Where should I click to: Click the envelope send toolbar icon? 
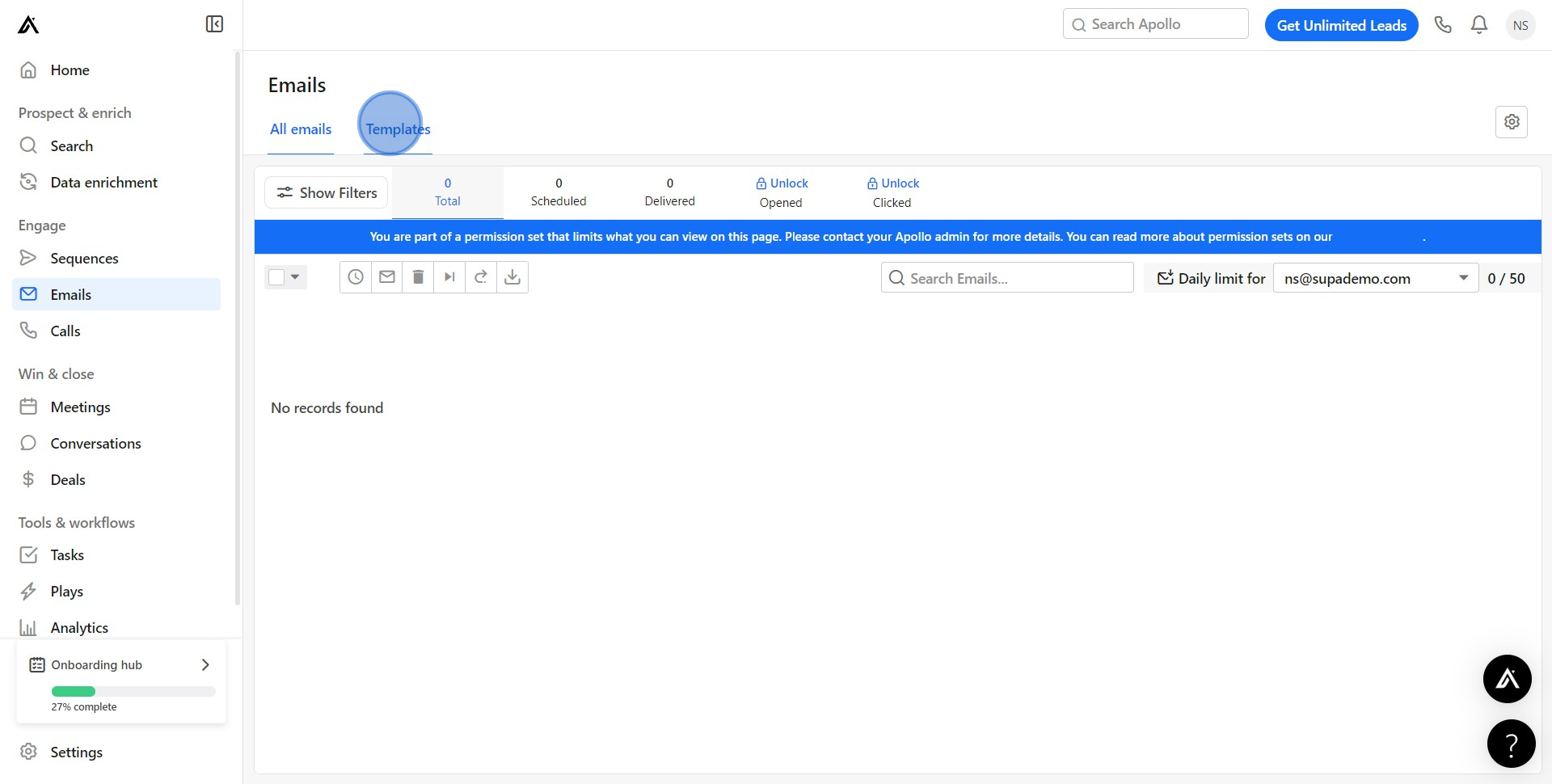pyautogui.click(x=387, y=277)
